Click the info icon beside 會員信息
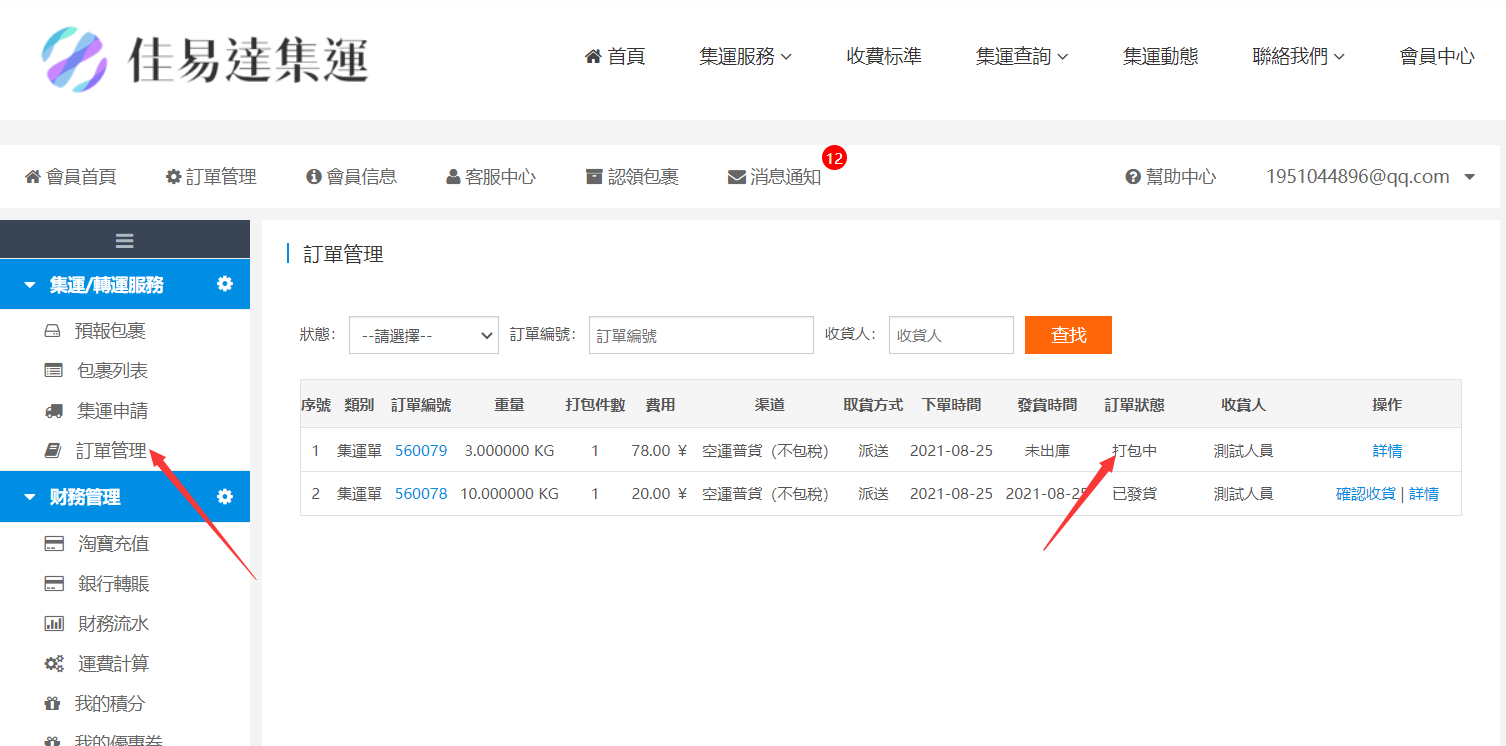Screen dimensions: 1506x746 click(x=314, y=176)
